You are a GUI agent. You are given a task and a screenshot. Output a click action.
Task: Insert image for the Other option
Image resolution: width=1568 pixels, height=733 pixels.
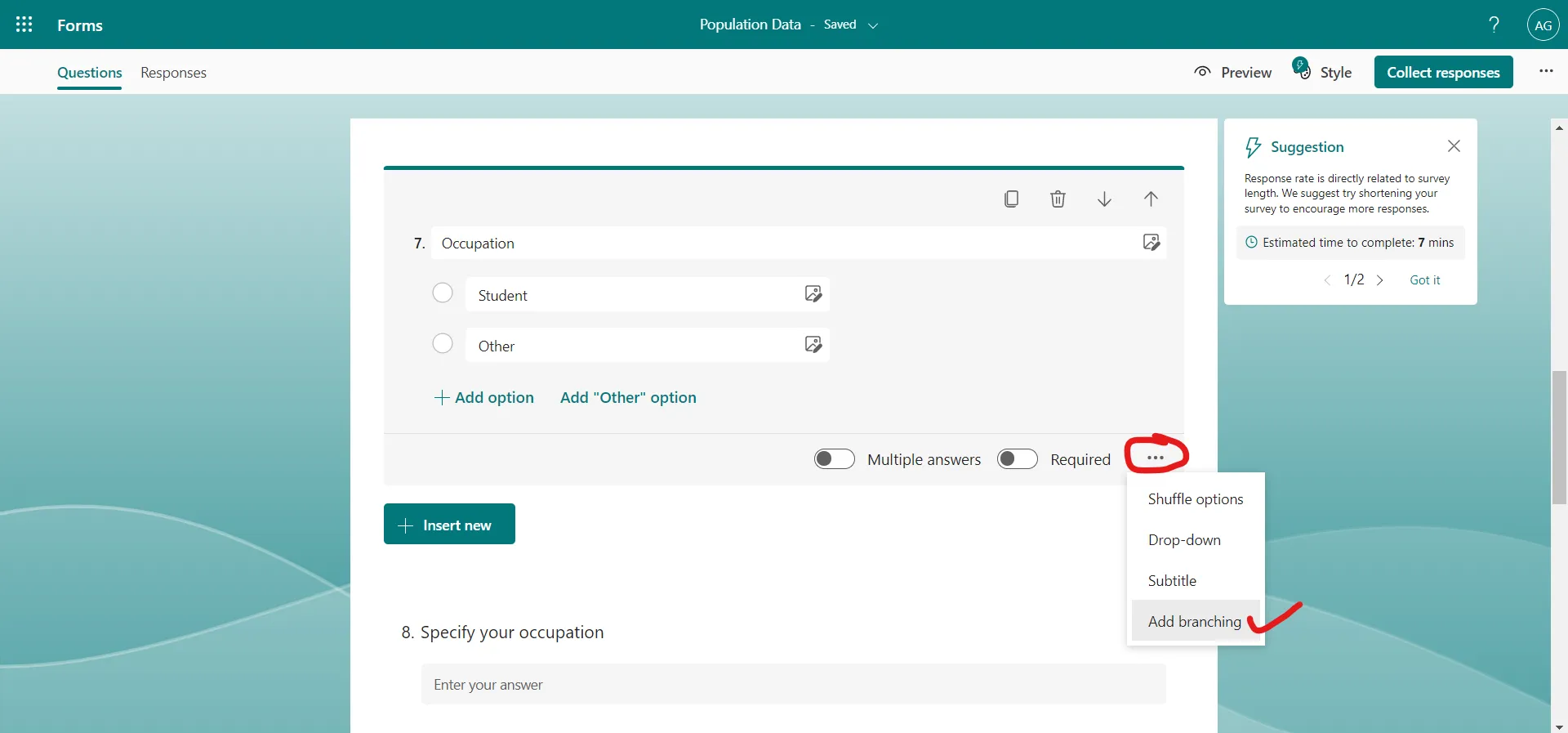coord(813,345)
